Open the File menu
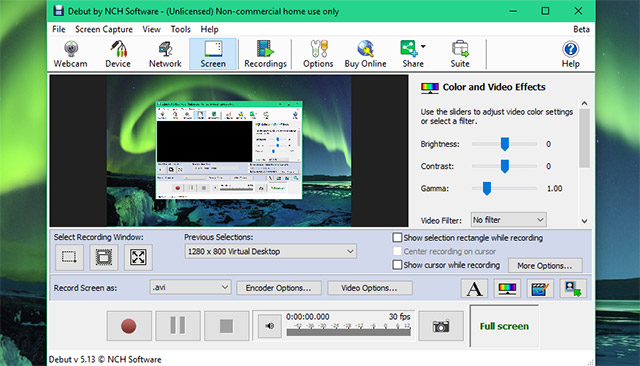 (59, 29)
